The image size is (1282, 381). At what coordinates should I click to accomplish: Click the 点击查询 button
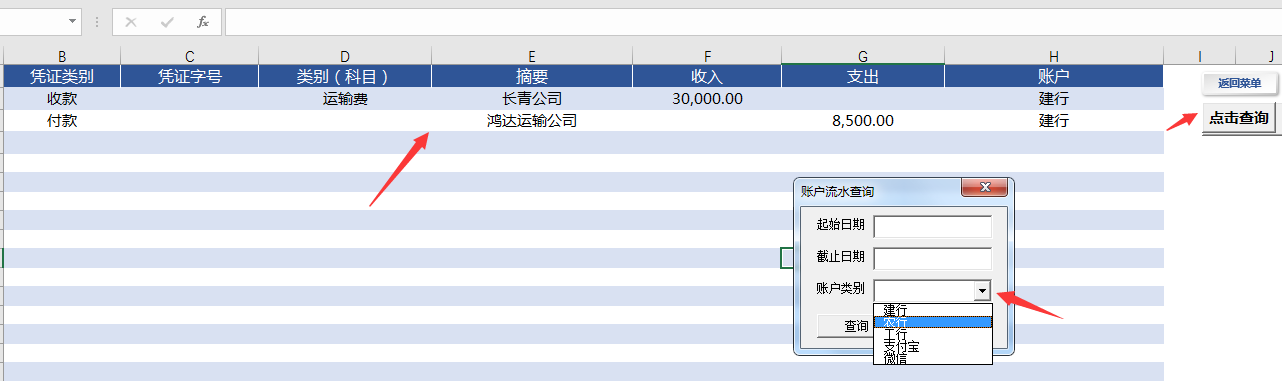click(x=1239, y=118)
